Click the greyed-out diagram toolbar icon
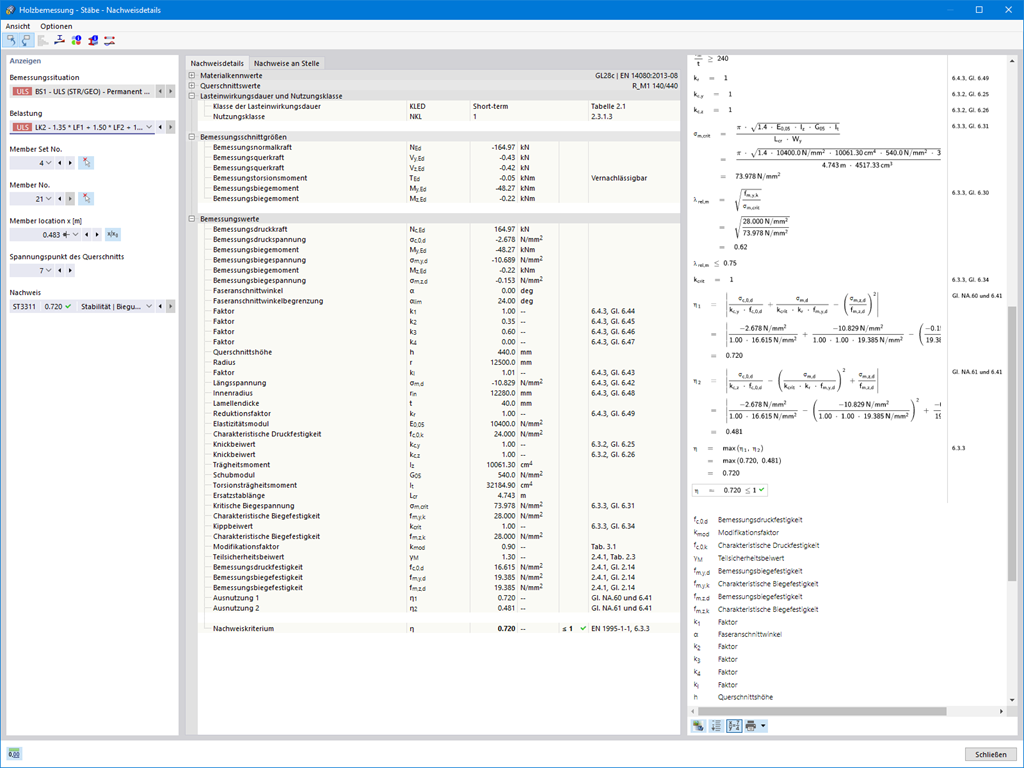The width and height of the screenshot is (1024, 768). 43,40
